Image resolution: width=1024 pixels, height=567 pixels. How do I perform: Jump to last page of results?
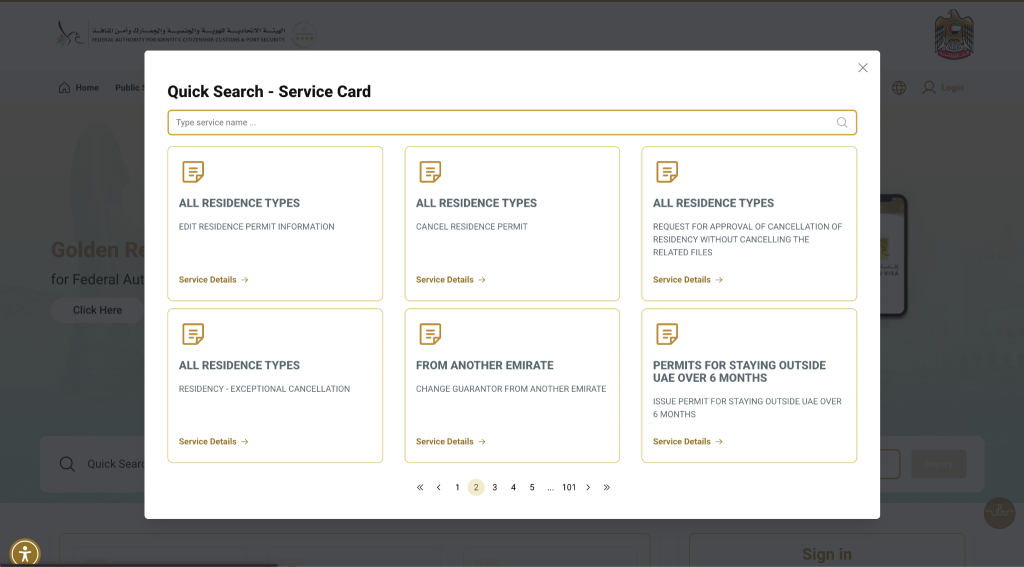click(607, 487)
